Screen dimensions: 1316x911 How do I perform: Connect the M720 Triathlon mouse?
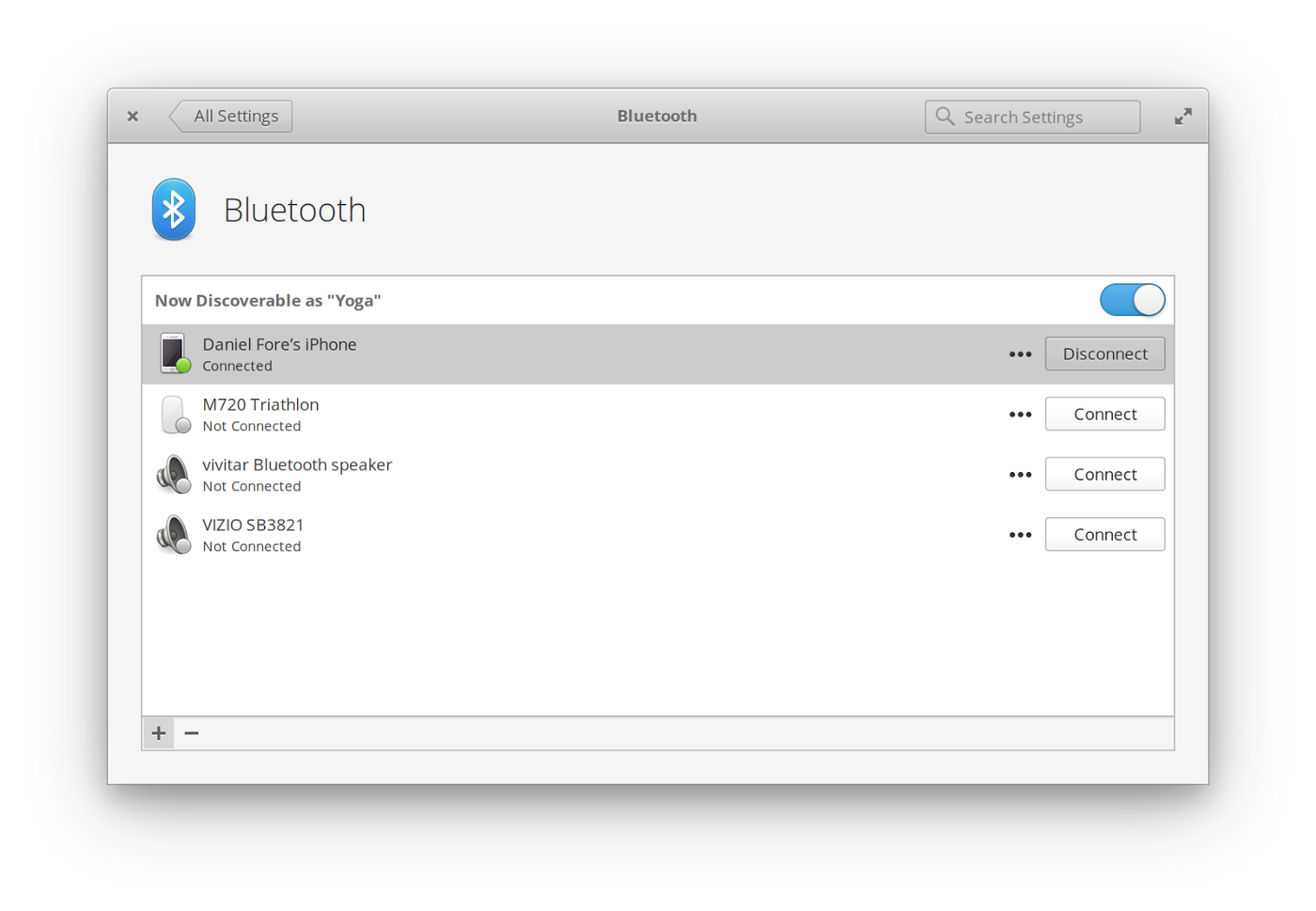(1104, 414)
